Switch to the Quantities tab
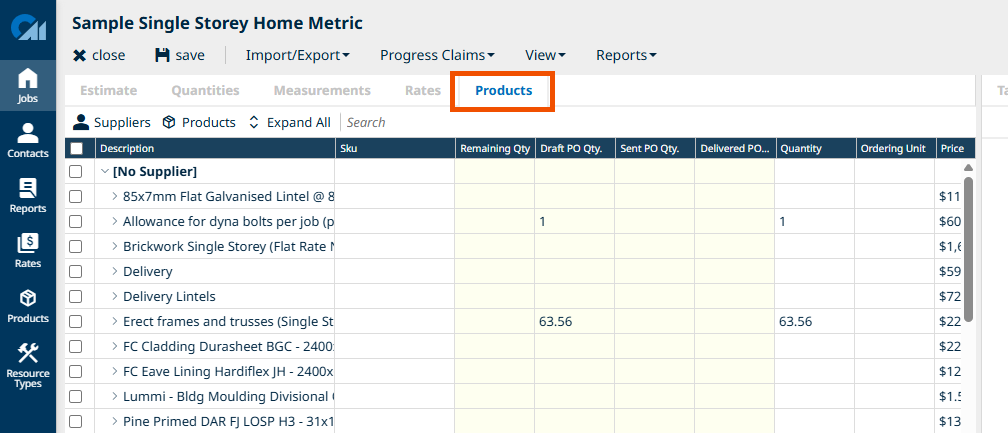Viewport: 1008px width, 433px height. click(205, 91)
